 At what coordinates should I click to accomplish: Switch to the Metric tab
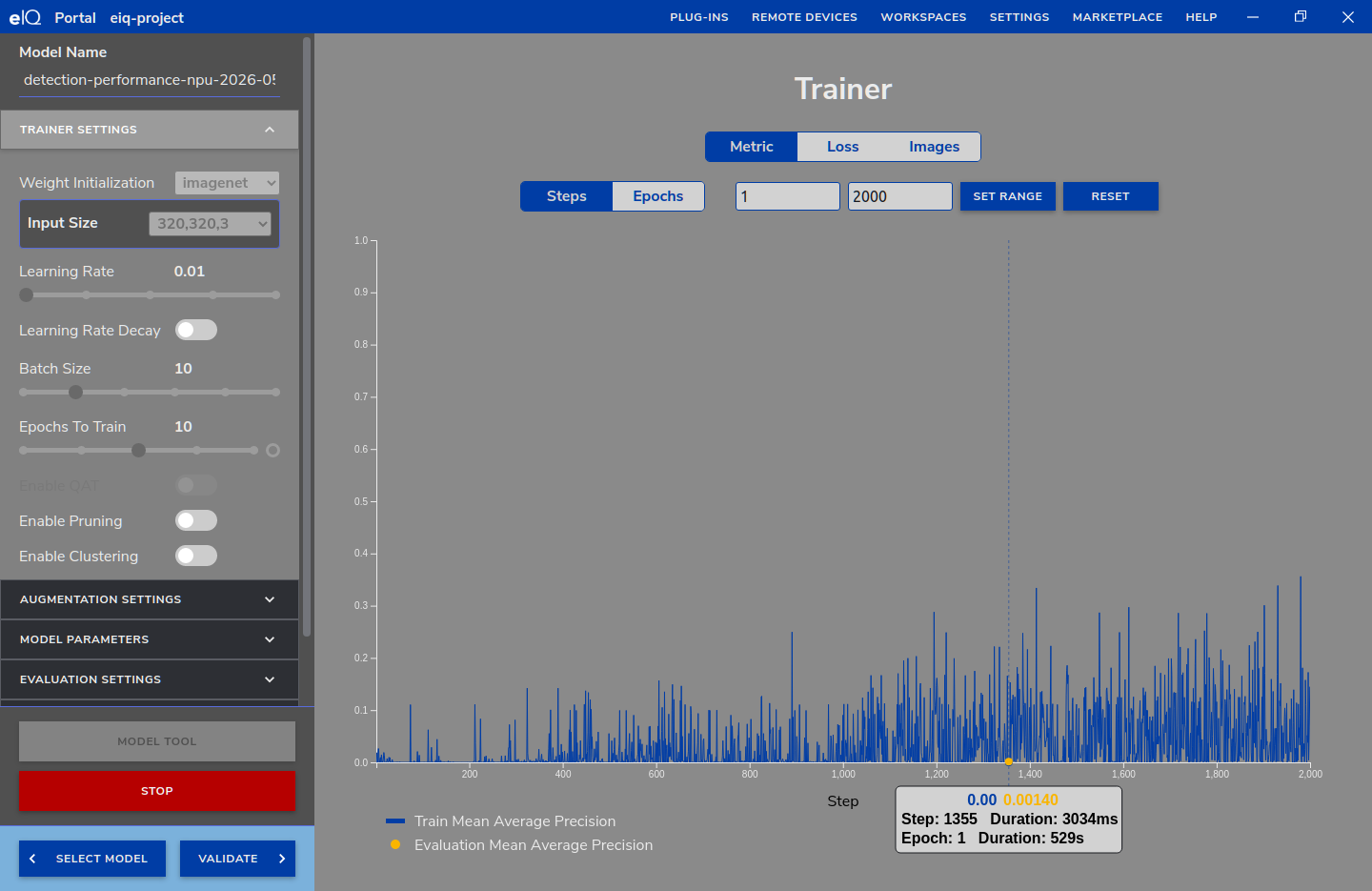[752, 147]
